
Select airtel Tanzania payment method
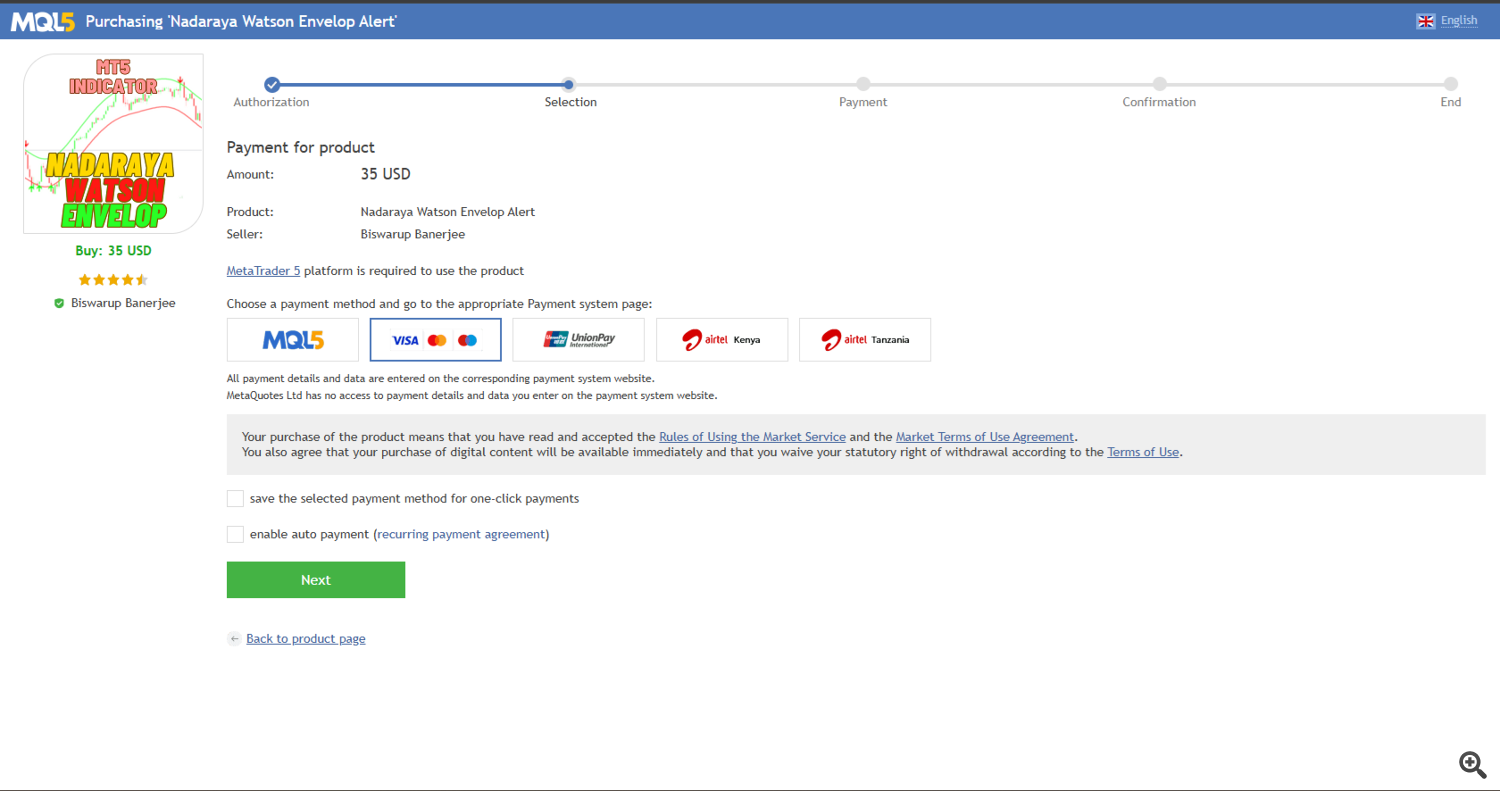(x=865, y=340)
